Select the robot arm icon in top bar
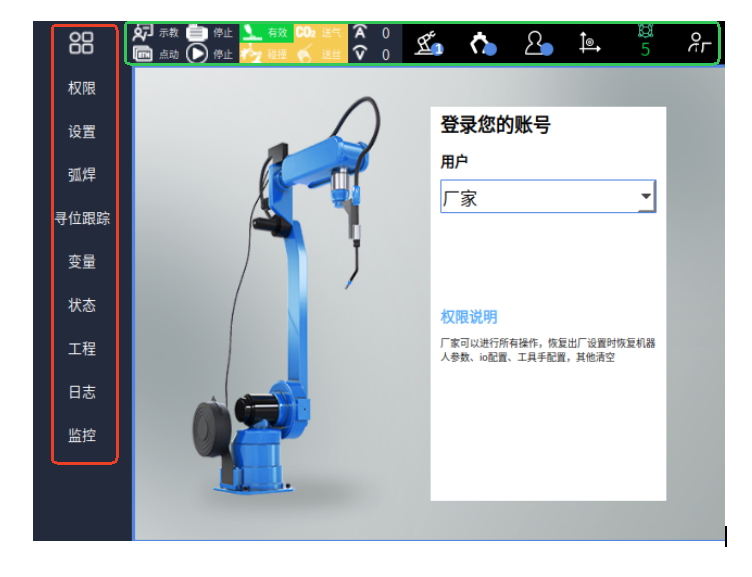 coord(428,44)
